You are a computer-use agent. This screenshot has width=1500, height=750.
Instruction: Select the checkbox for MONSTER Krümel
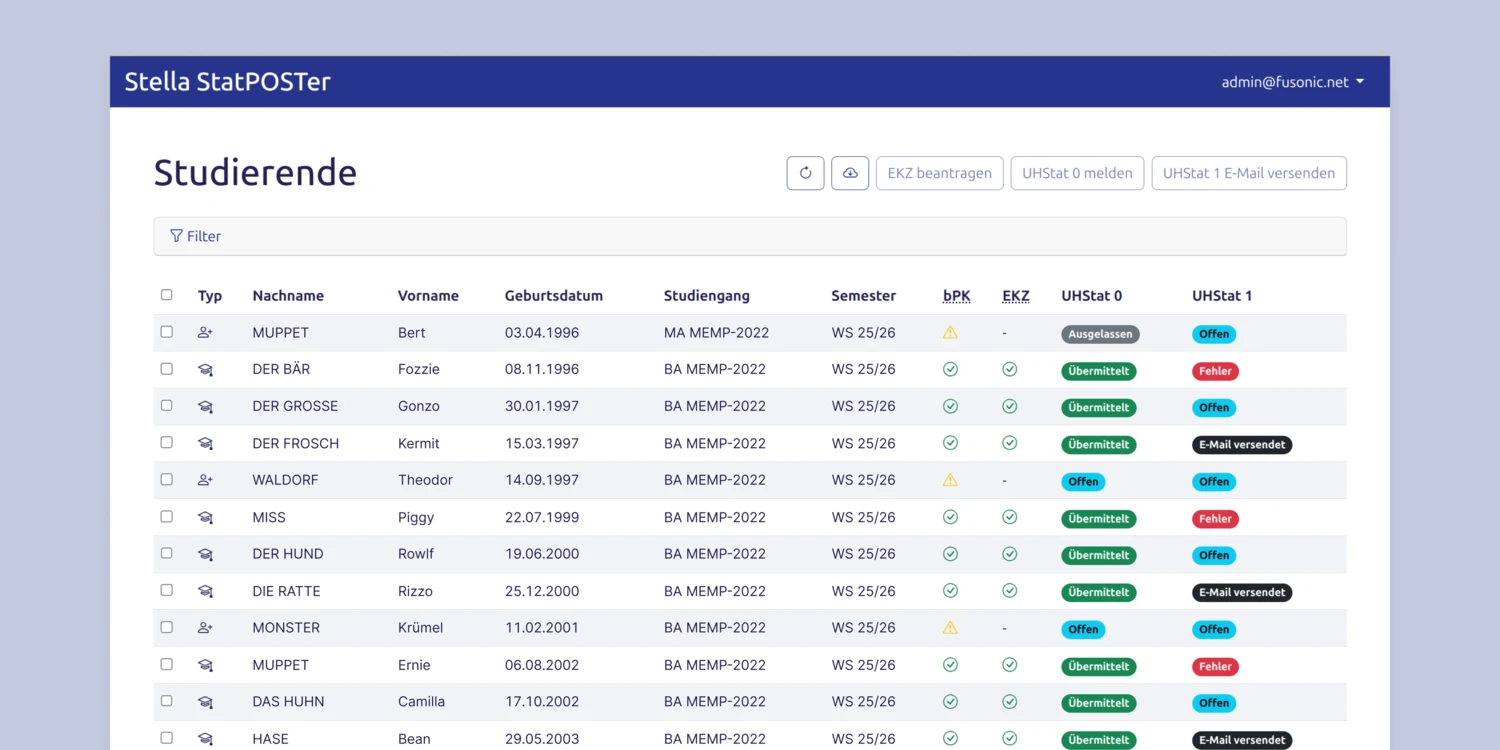[x=166, y=628]
